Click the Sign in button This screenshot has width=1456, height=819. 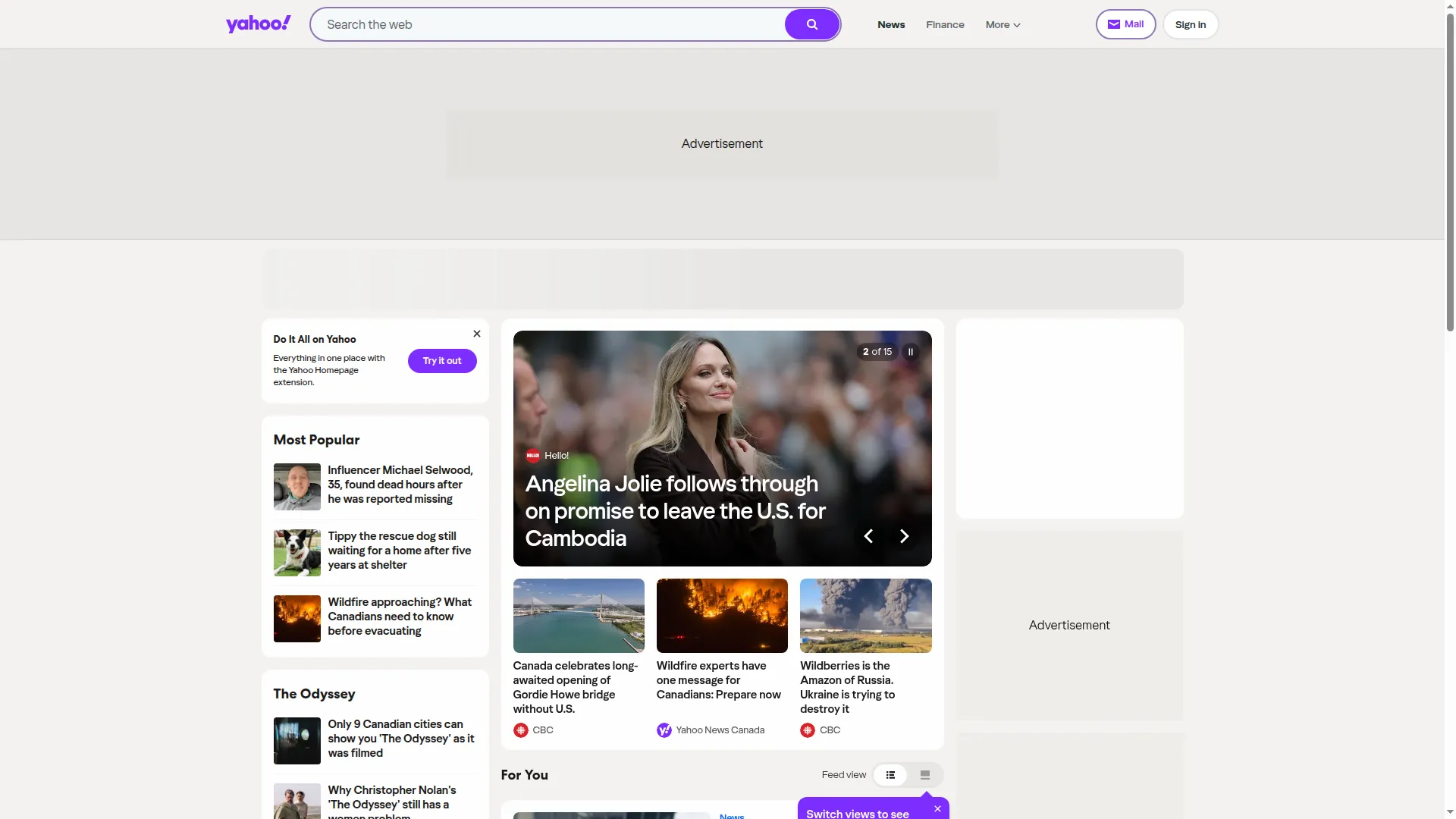click(x=1191, y=24)
